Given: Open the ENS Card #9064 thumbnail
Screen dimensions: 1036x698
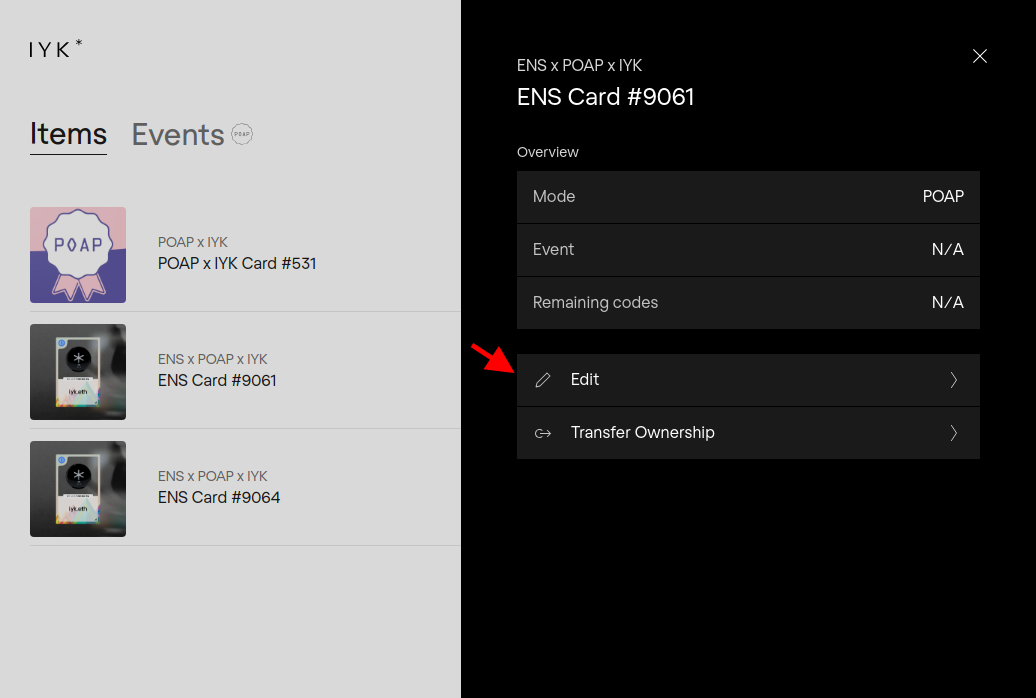Looking at the screenshot, I should (78, 489).
